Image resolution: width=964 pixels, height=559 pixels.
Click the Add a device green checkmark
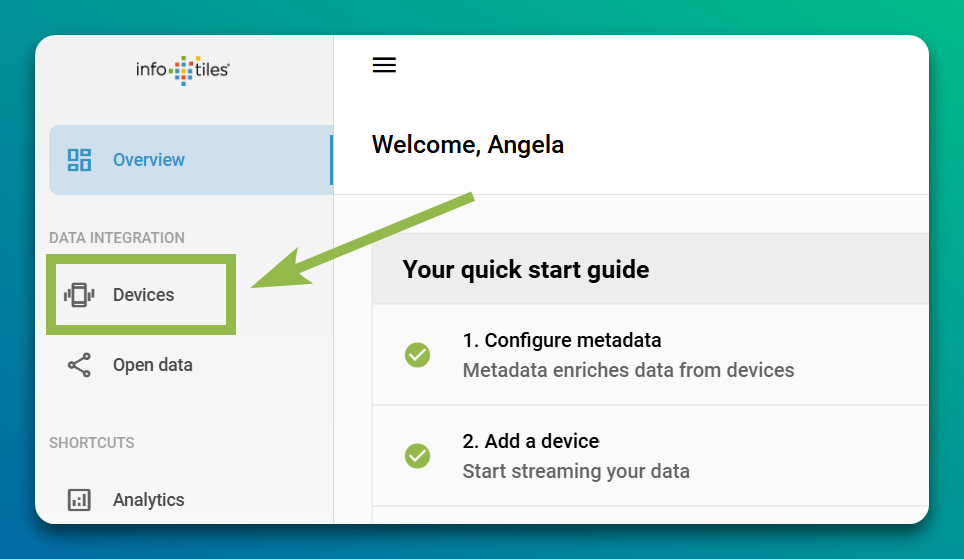(x=417, y=456)
